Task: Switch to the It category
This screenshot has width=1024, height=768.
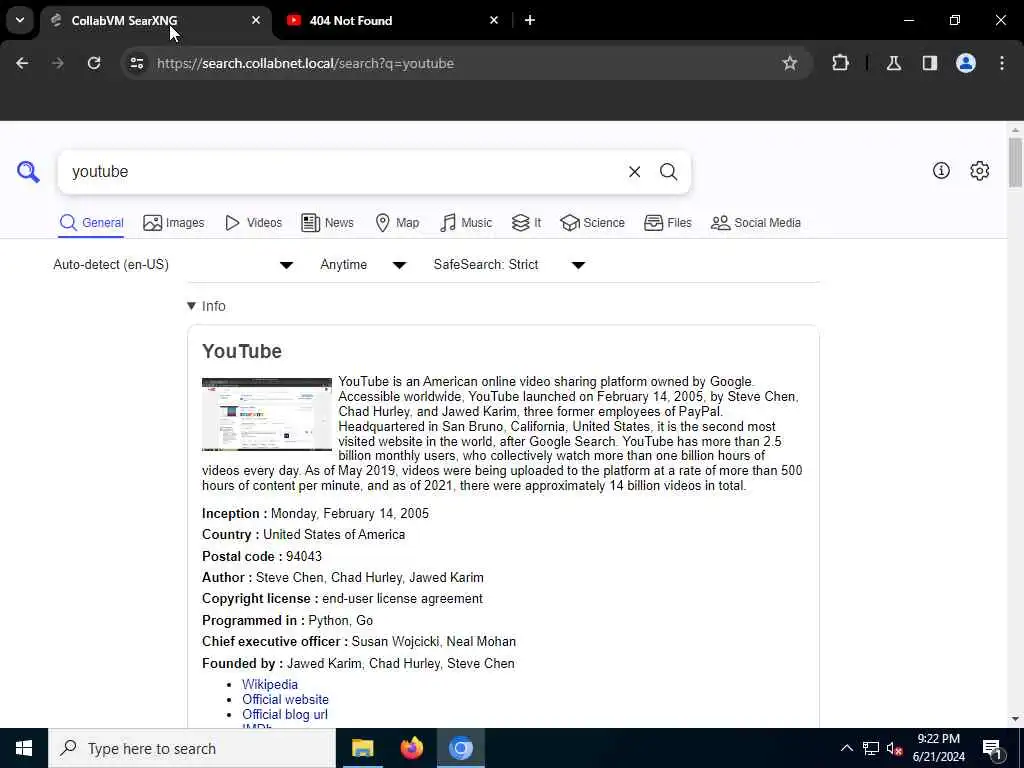Action: click(x=526, y=223)
